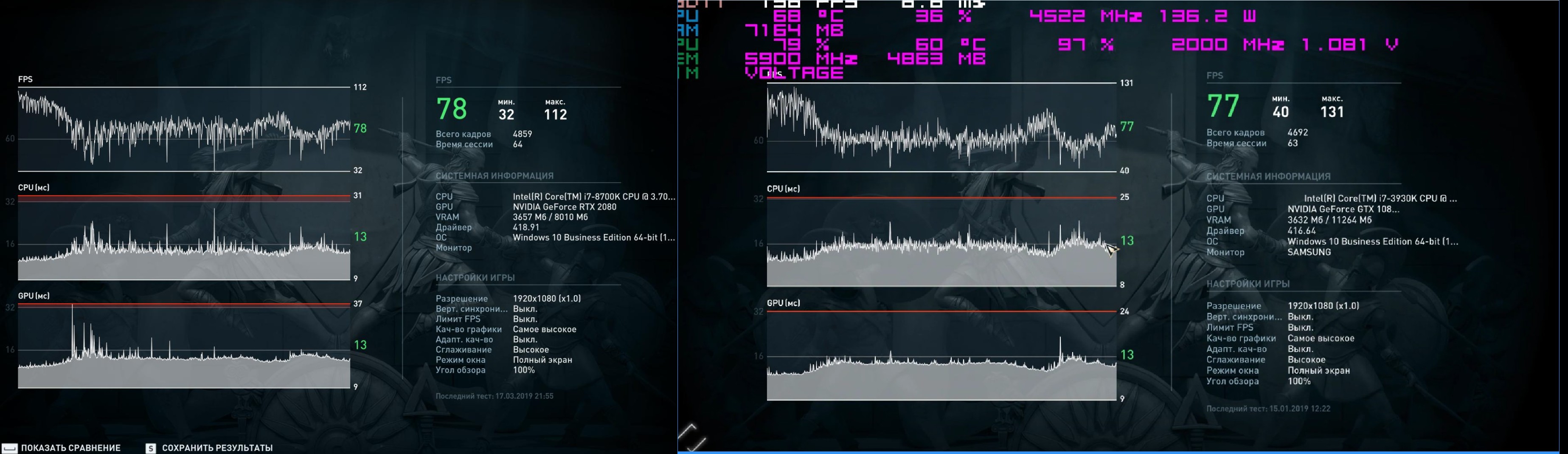Select the green average FPS value 77

click(1223, 106)
